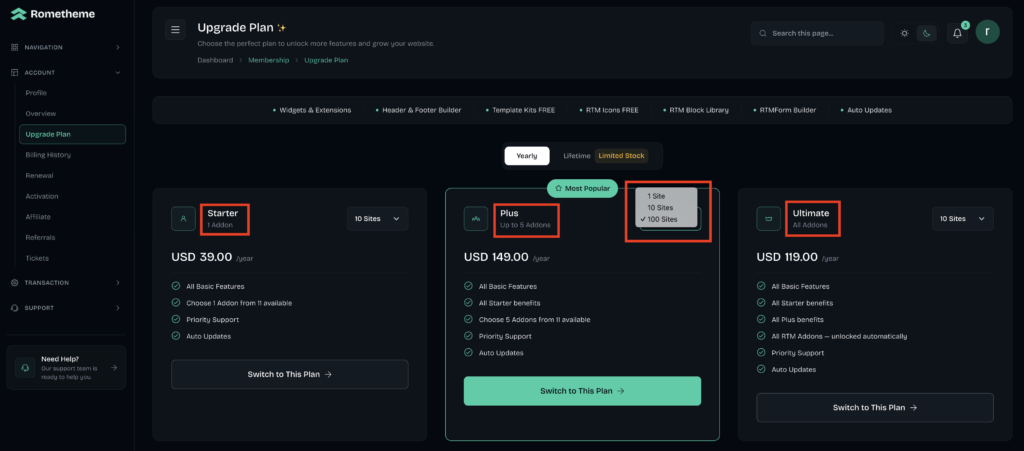
Task: Click the Account layout icon in sidebar
Action: [14, 72]
